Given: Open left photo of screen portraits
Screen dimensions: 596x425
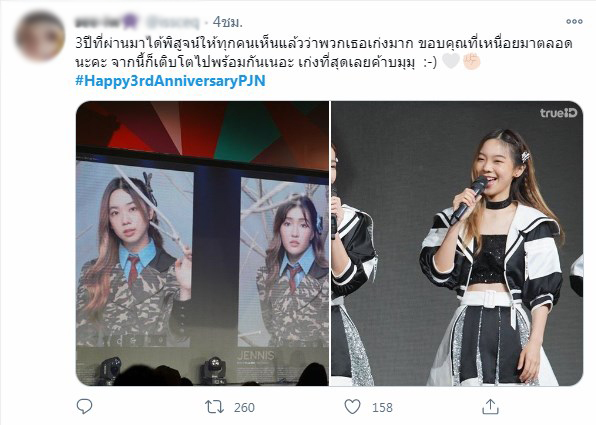Looking at the screenshot, I should [x=202, y=243].
